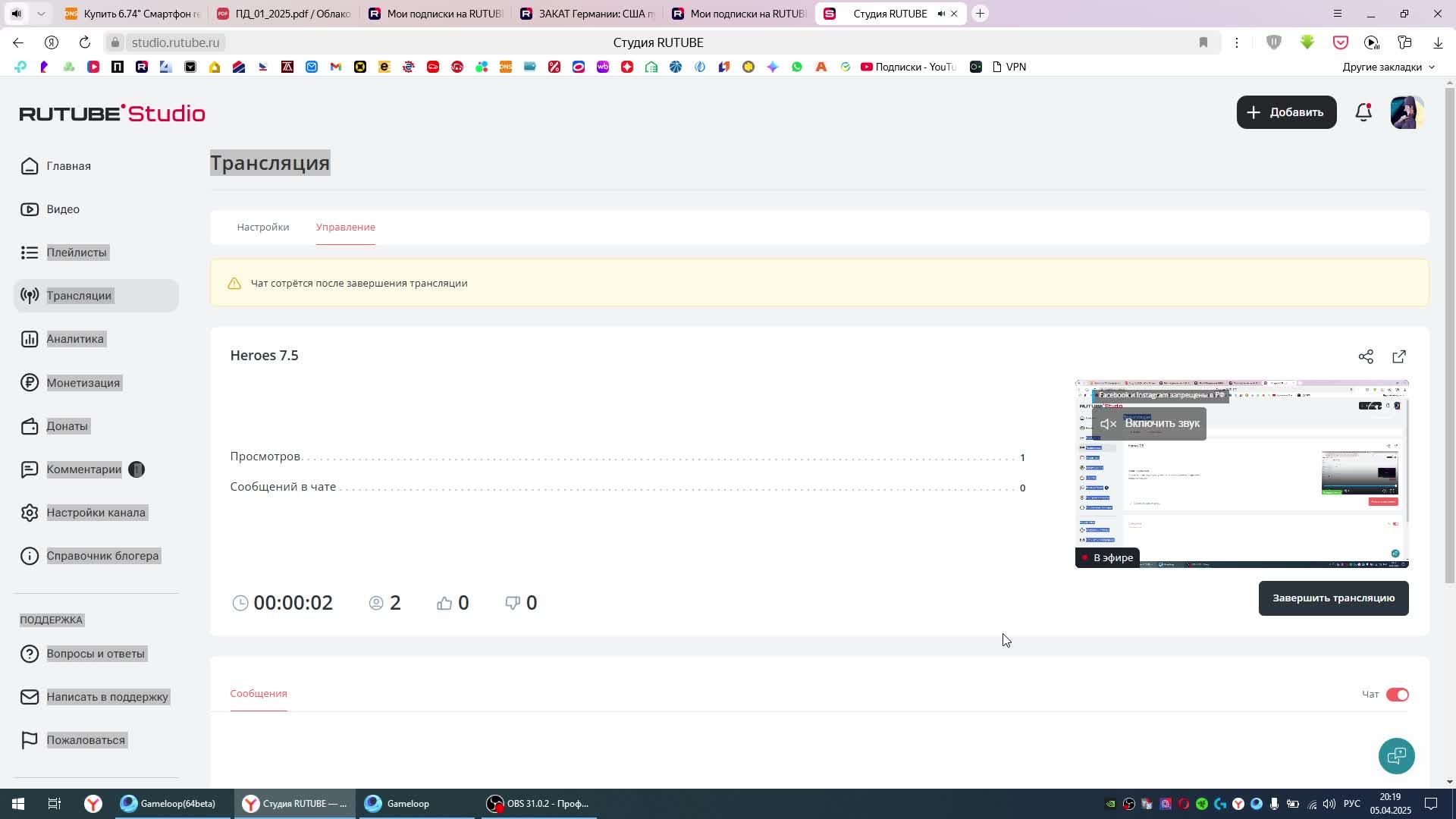
Task: Expand browser tab list chevron
Action: coord(41,14)
